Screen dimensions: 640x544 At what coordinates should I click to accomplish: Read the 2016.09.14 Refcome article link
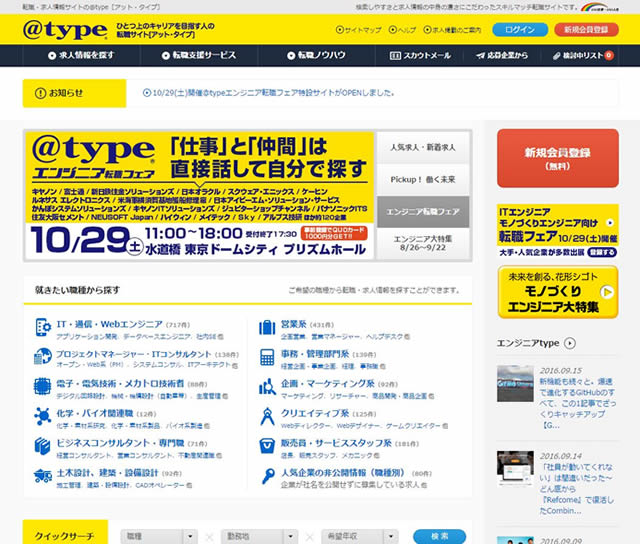tap(576, 489)
